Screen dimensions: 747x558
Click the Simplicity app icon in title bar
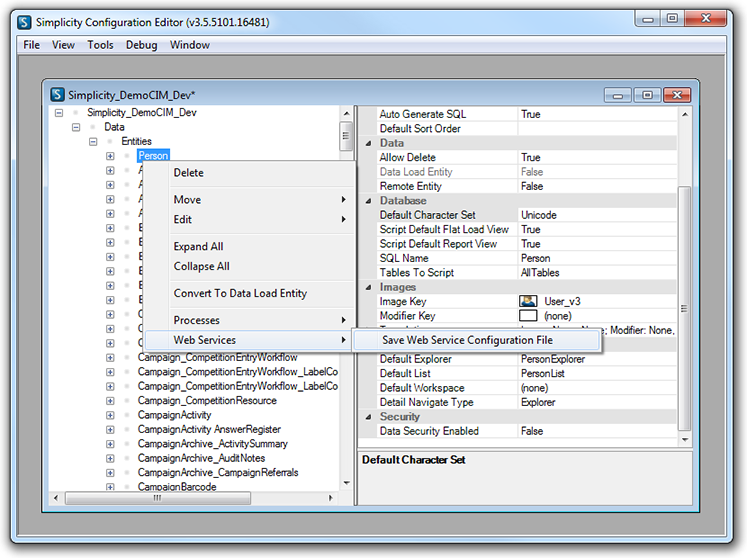click(24, 22)
